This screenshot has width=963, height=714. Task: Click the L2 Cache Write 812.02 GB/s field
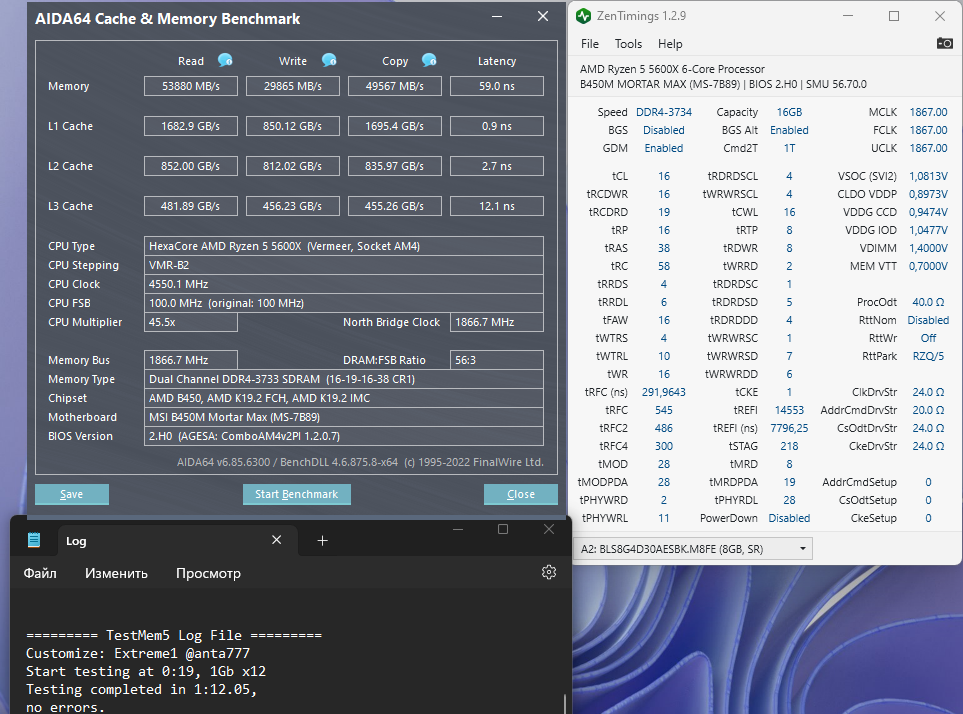coord(293,166)
